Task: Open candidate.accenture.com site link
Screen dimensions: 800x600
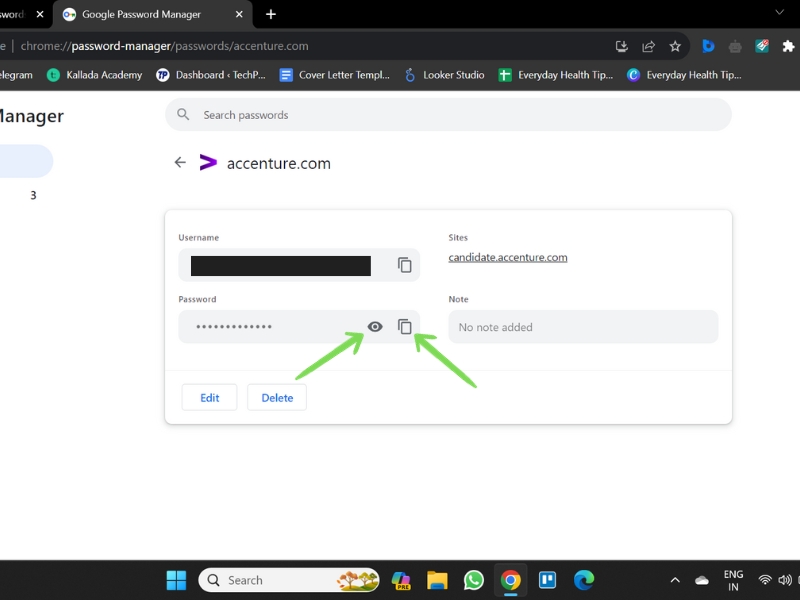Action: (508, 257)
